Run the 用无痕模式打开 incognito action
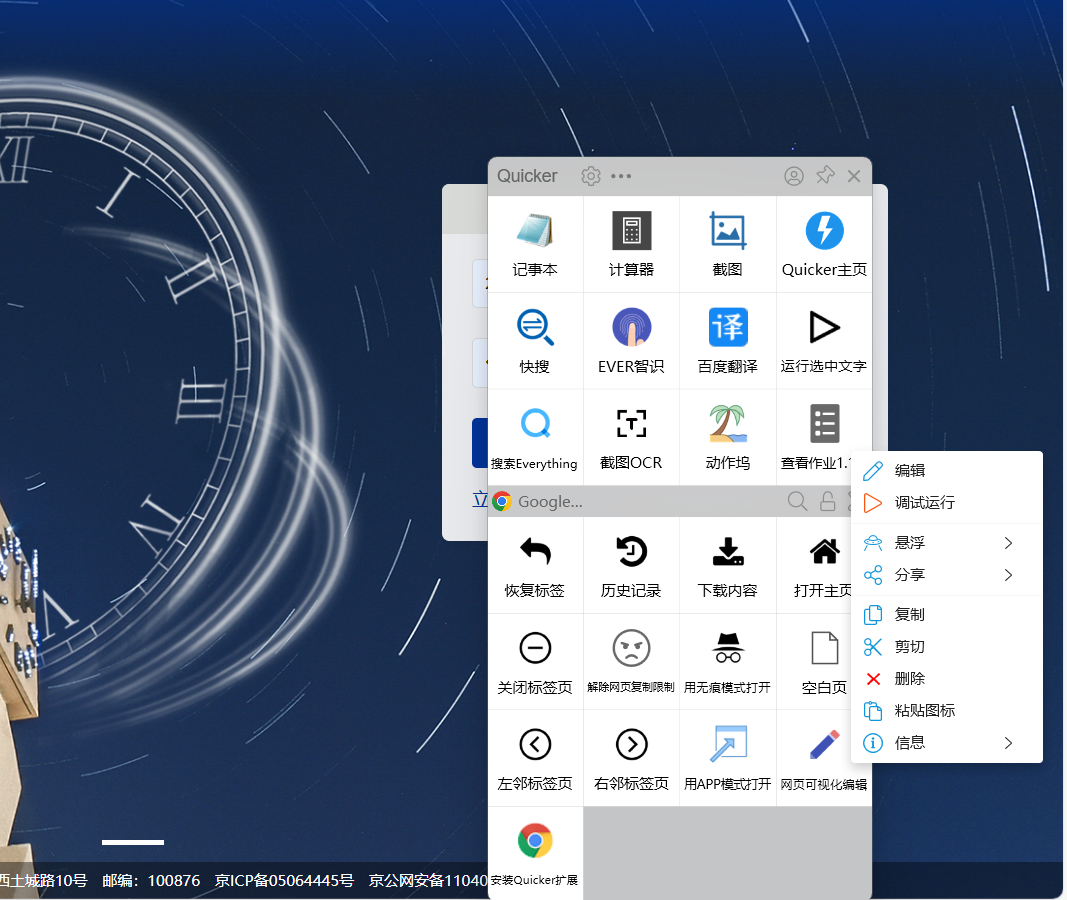 point(727,662)
